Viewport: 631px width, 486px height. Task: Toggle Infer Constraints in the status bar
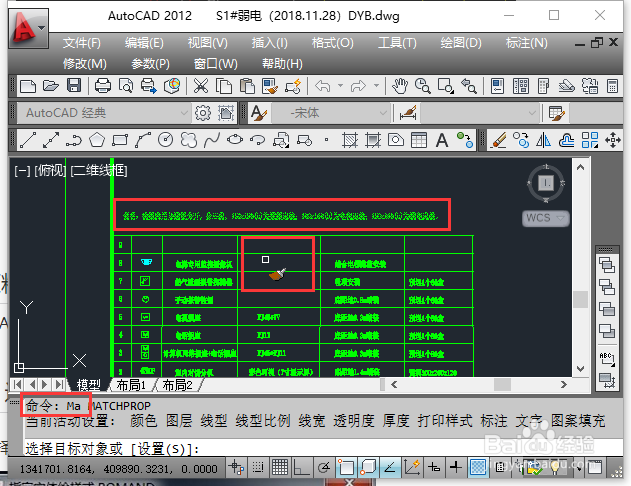(236, 467)
